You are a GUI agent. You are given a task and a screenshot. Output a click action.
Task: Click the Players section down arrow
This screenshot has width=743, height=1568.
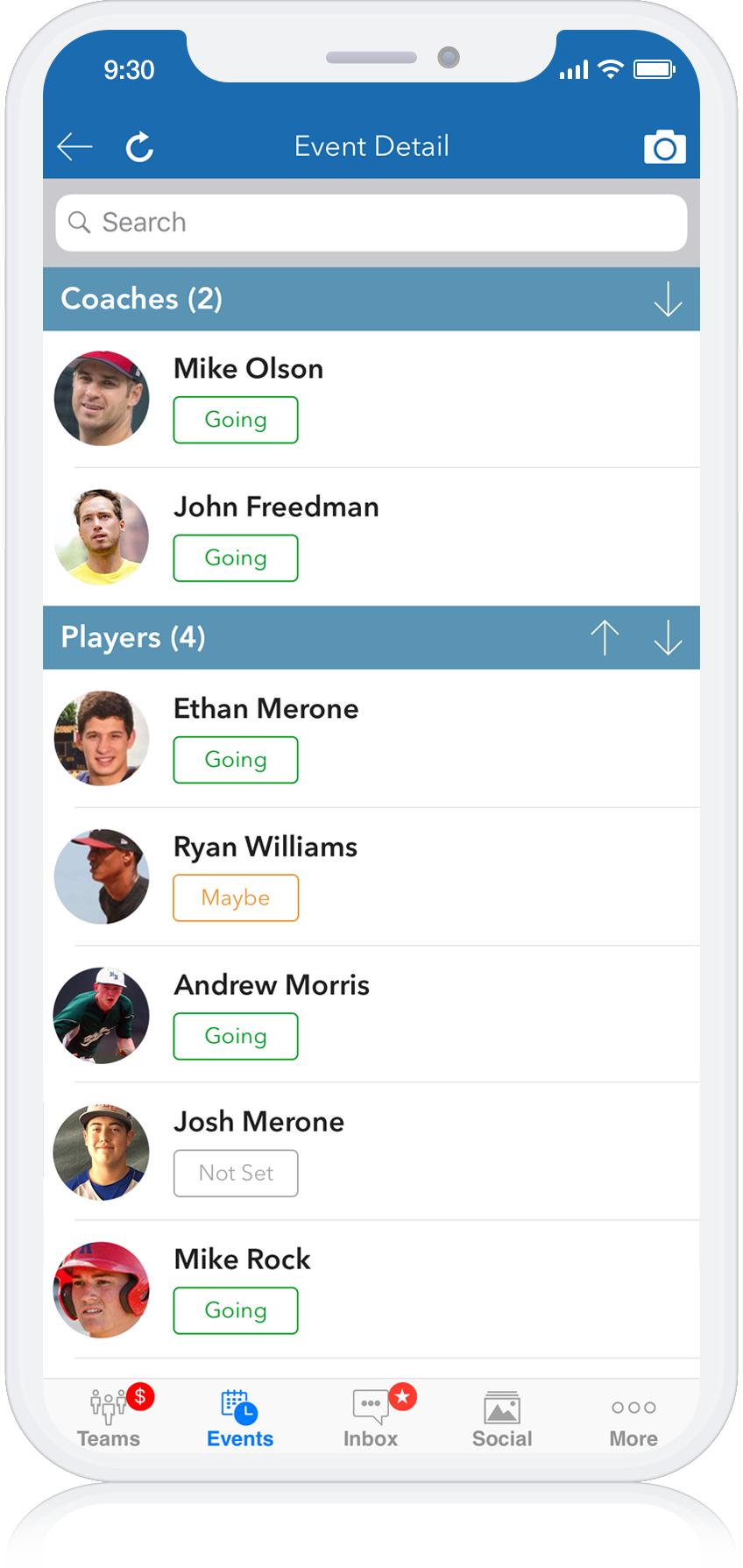coord(668,637)
